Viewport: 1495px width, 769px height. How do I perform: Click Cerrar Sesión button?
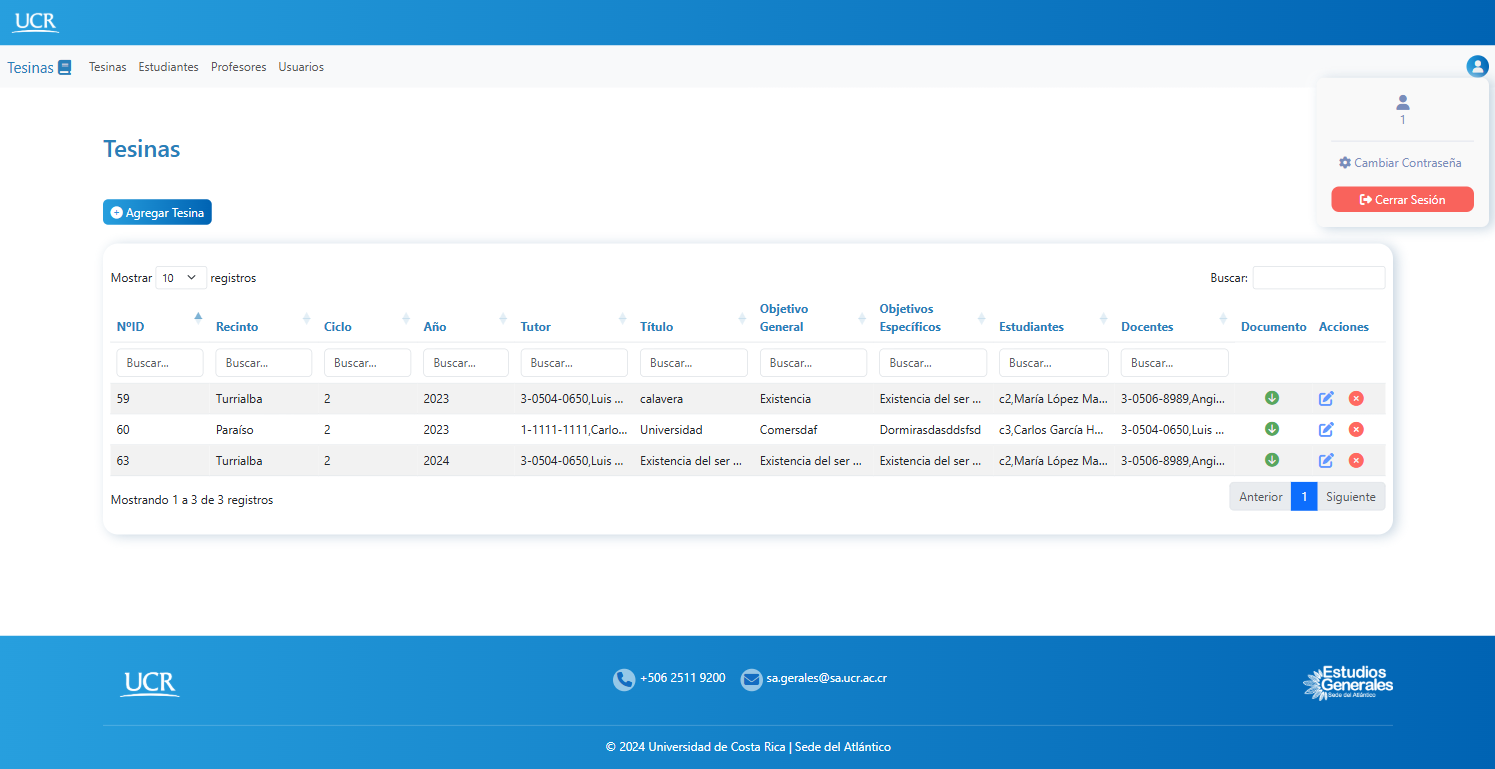click(x=1402, y=199)
